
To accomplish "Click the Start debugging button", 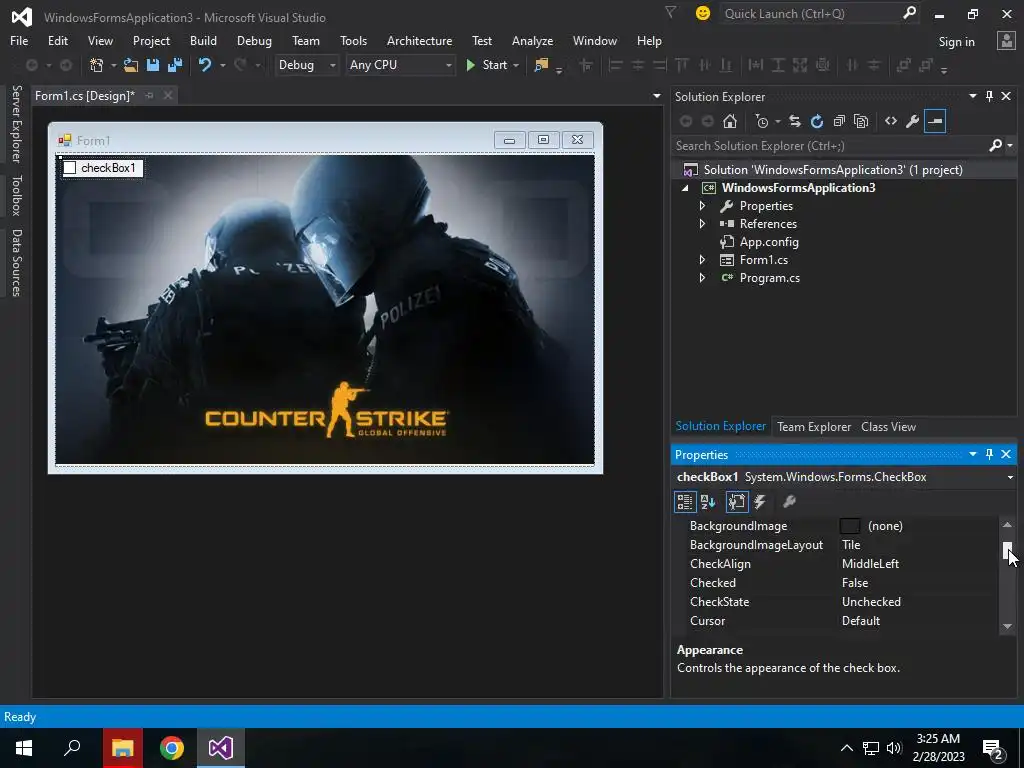I will 487,65.
